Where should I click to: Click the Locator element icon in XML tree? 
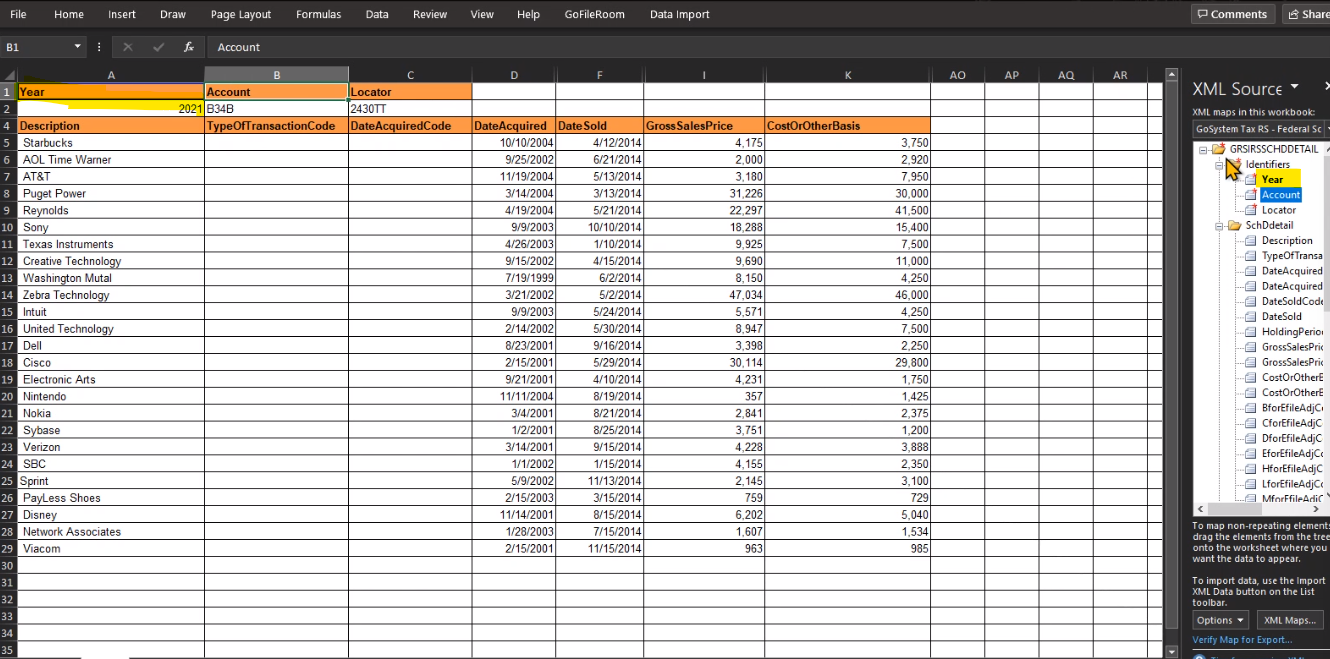(x=1250, y=210)
